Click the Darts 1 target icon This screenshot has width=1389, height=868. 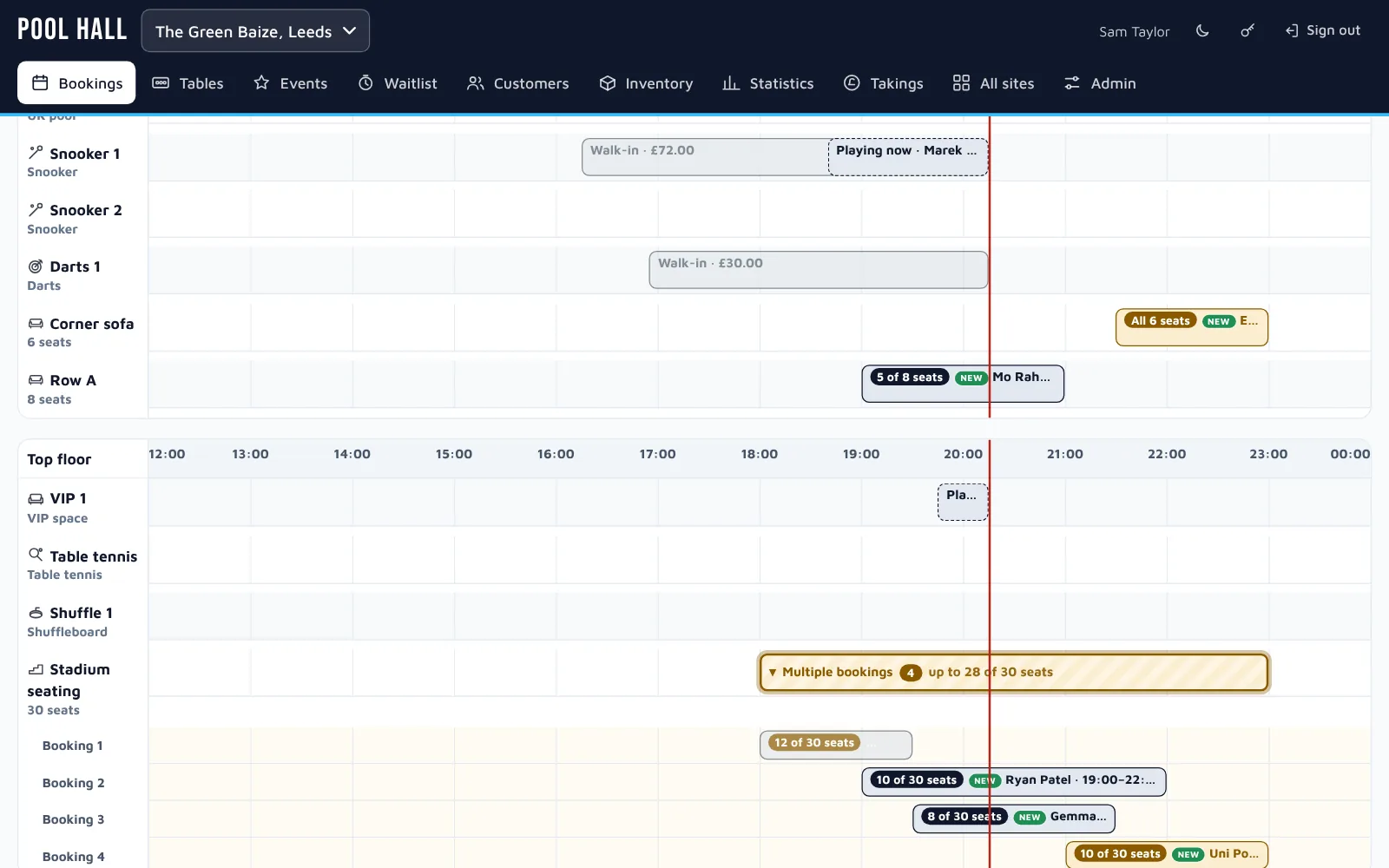[36, 266]
